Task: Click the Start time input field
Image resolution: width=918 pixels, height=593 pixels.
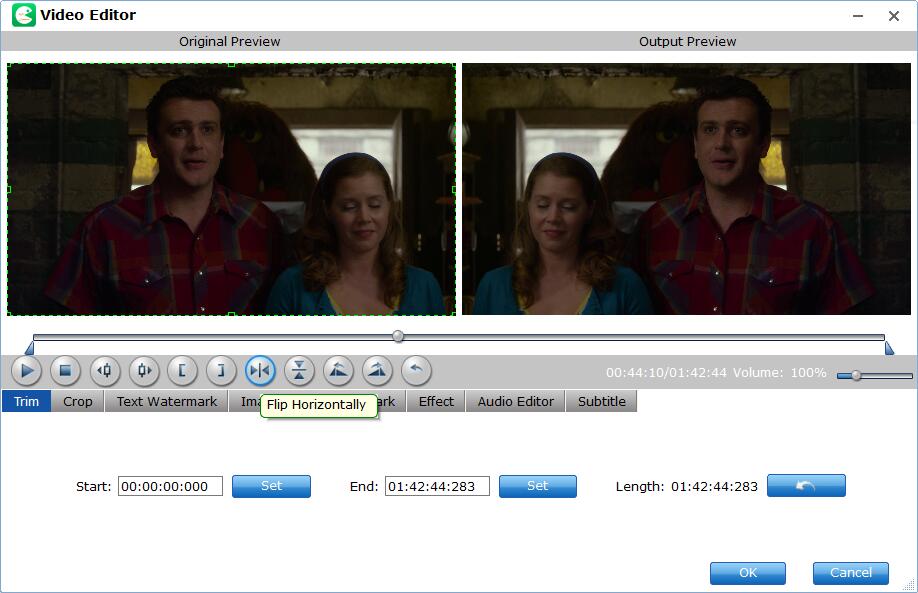Action: point(170,486)
